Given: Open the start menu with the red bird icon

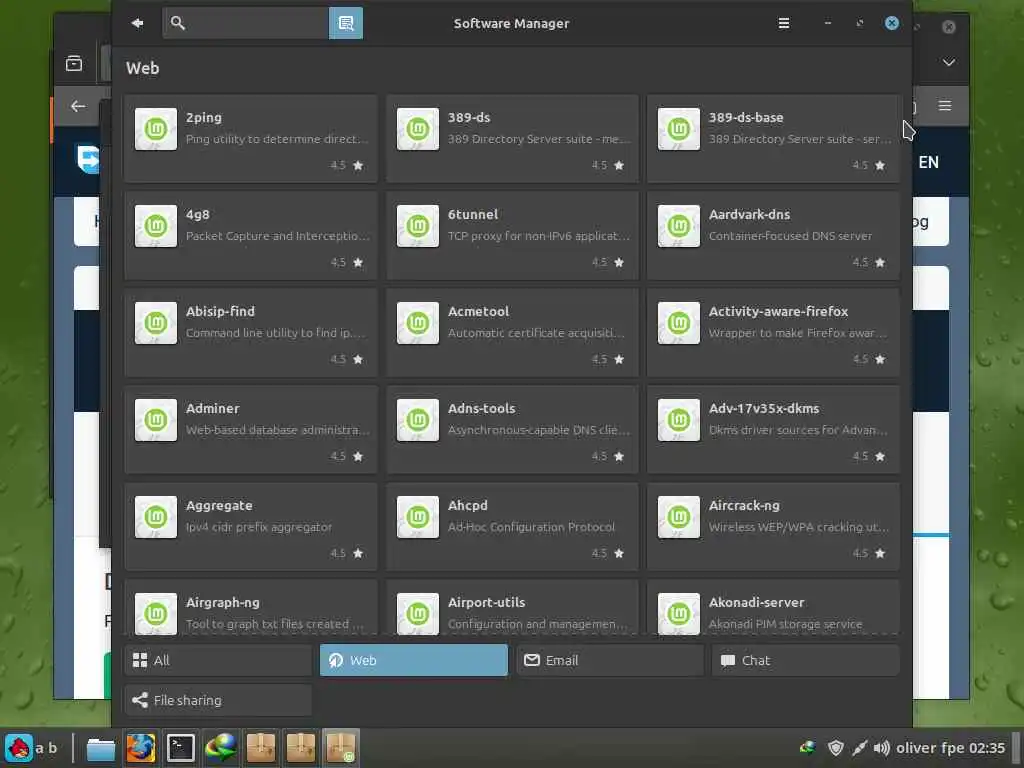Looking at the screenshot, I should [x=18, y=748].
